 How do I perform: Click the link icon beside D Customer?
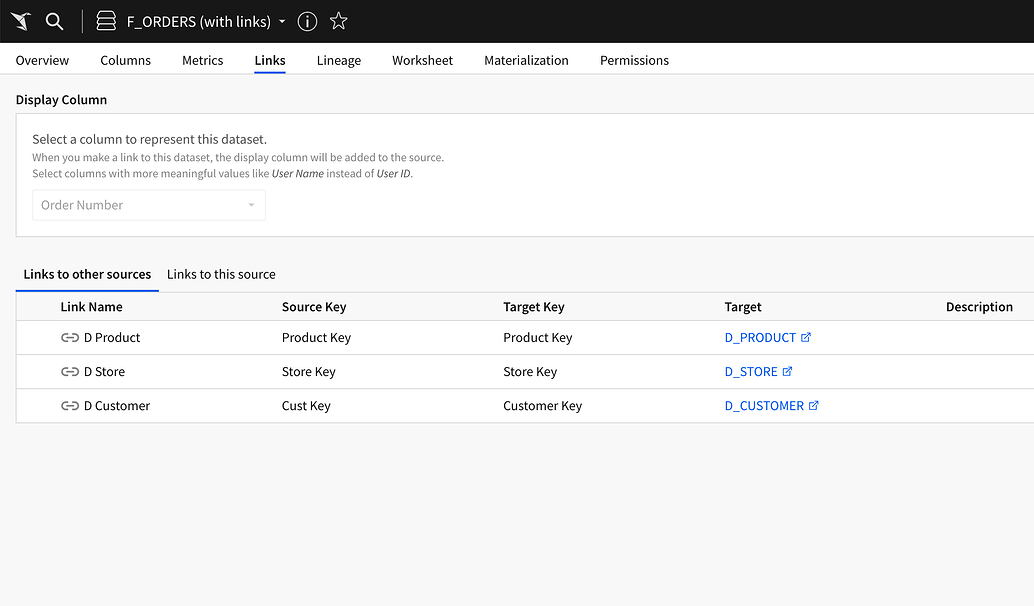pyautogui.click(x=70, y=406)
